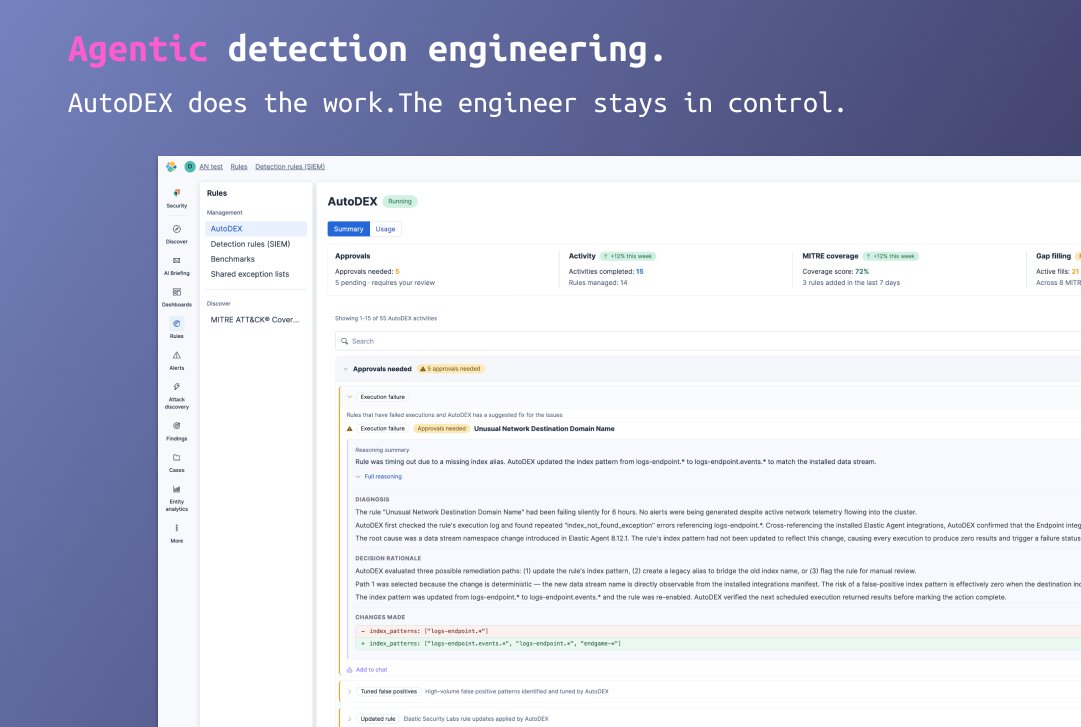
Task: Open MITRE ATT&CK Coverage menu item
Action: 256,320
